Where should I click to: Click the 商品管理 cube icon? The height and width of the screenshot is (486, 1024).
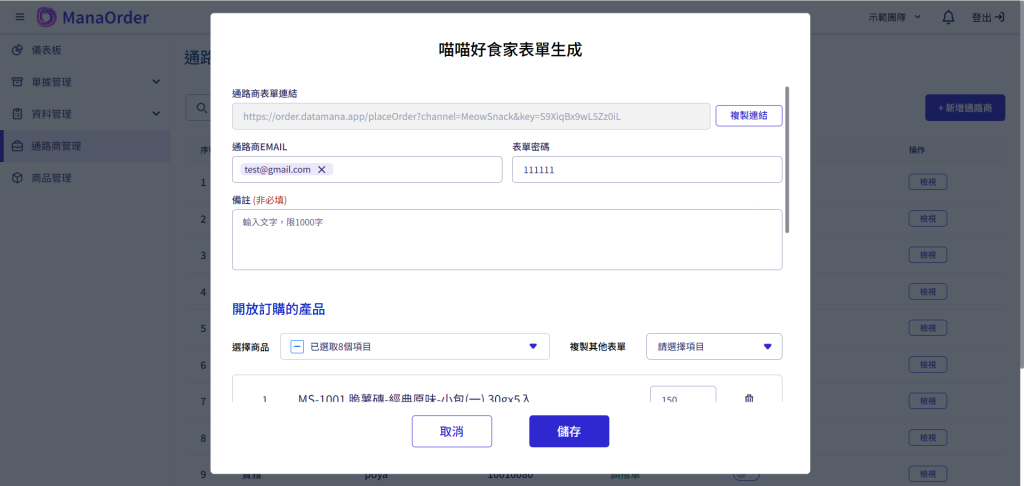[17, 178]
